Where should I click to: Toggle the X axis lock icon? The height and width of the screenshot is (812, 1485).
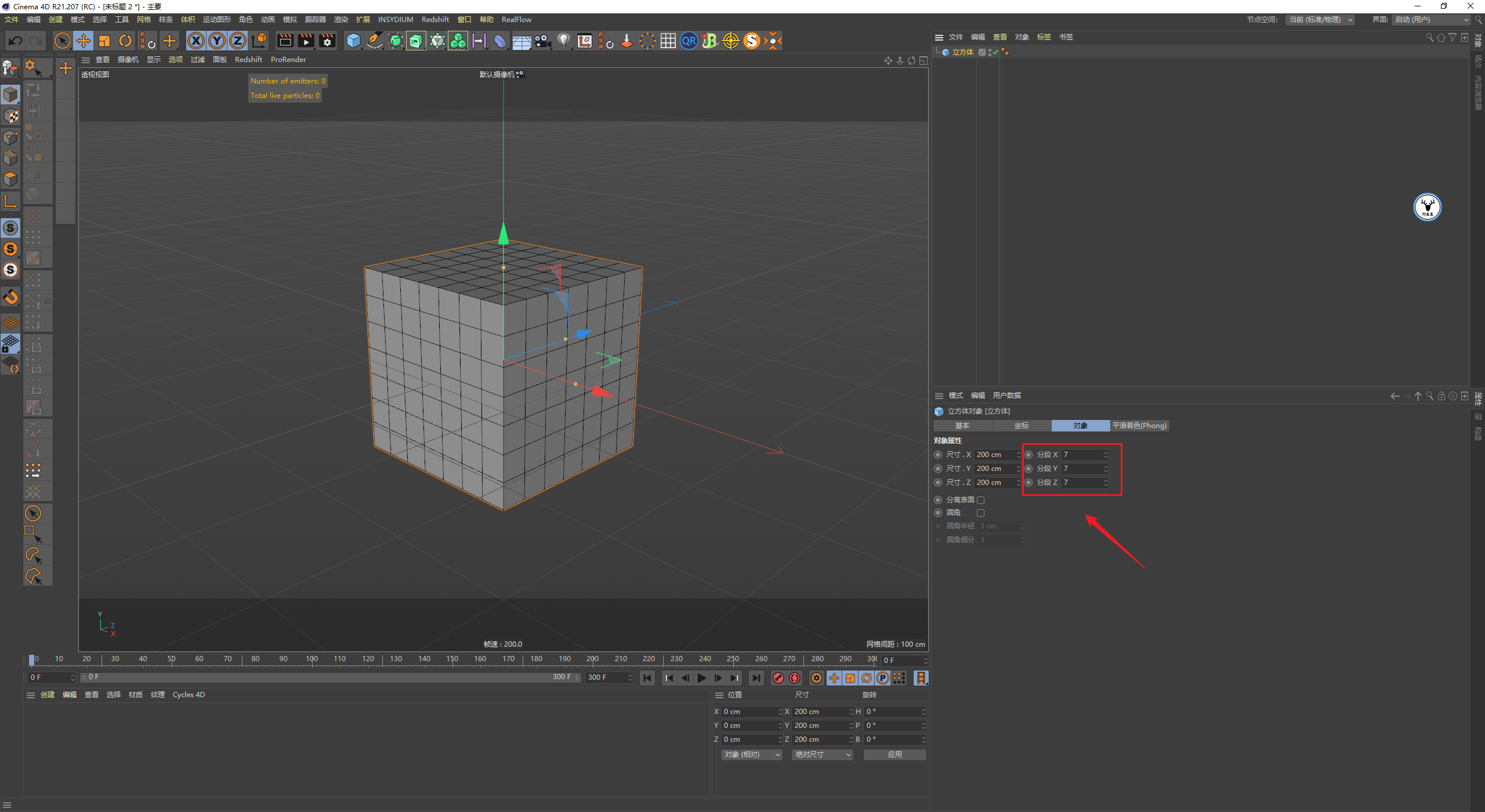[x=196, y=41]
